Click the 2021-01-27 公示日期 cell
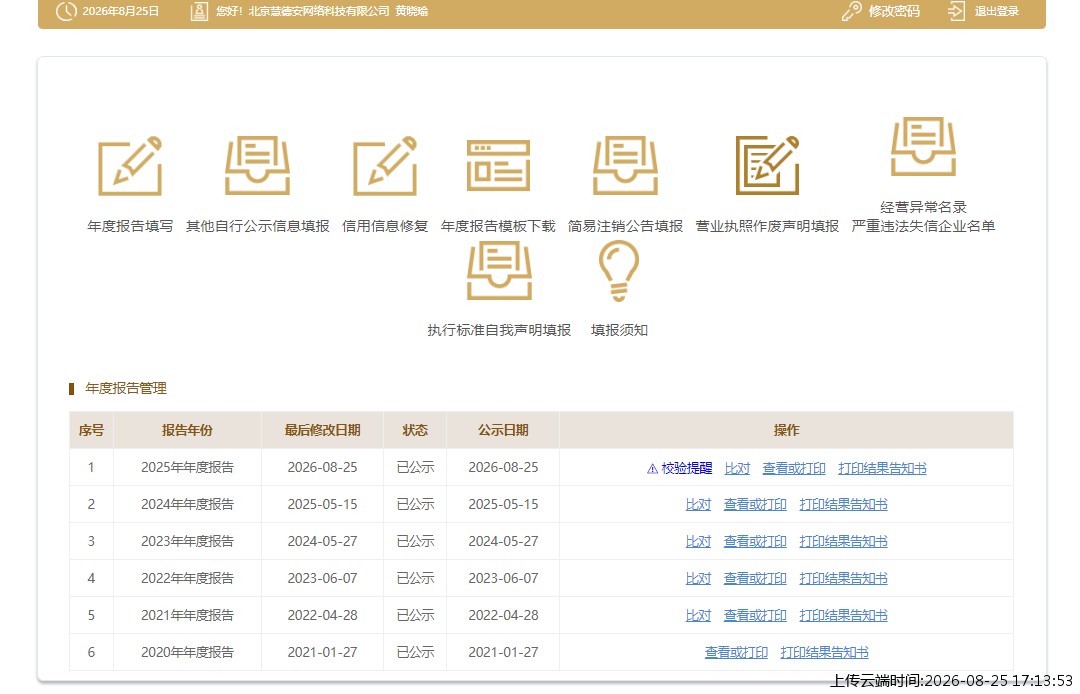 tap(503, 652)
